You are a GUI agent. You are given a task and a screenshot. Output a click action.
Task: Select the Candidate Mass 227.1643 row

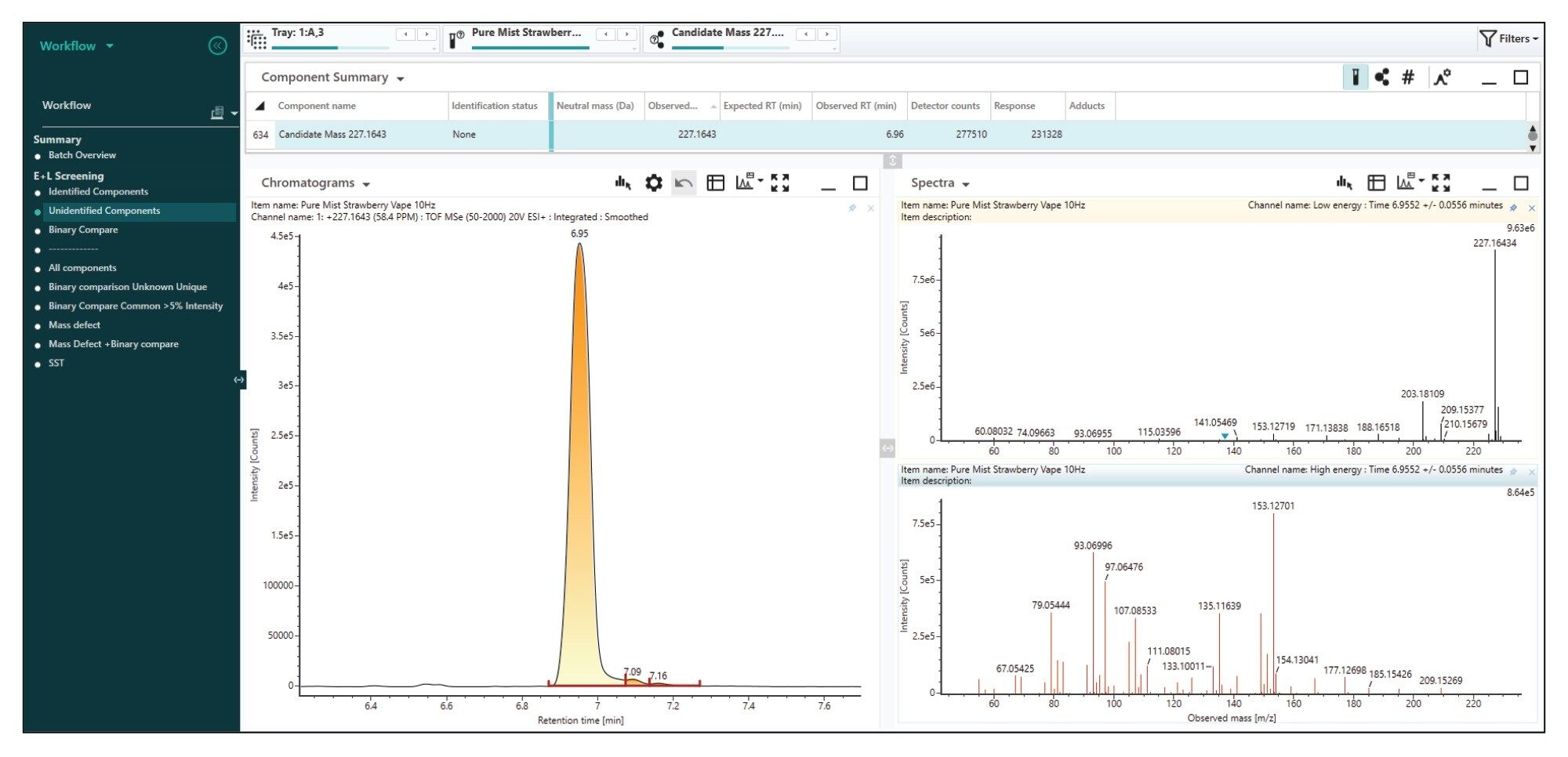pos(886,135)
